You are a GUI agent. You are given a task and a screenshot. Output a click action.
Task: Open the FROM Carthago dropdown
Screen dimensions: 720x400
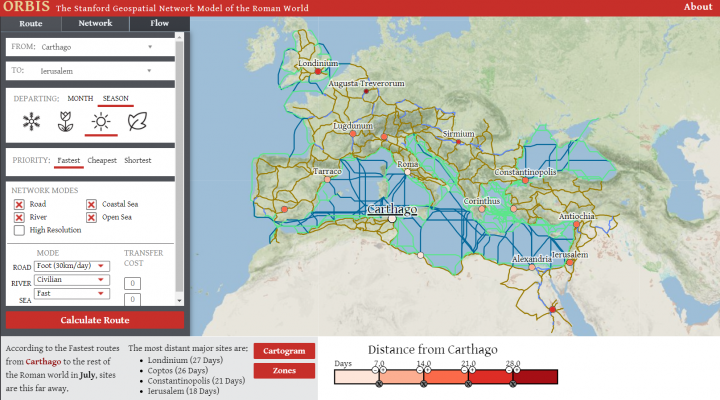[x=94, y=47]
